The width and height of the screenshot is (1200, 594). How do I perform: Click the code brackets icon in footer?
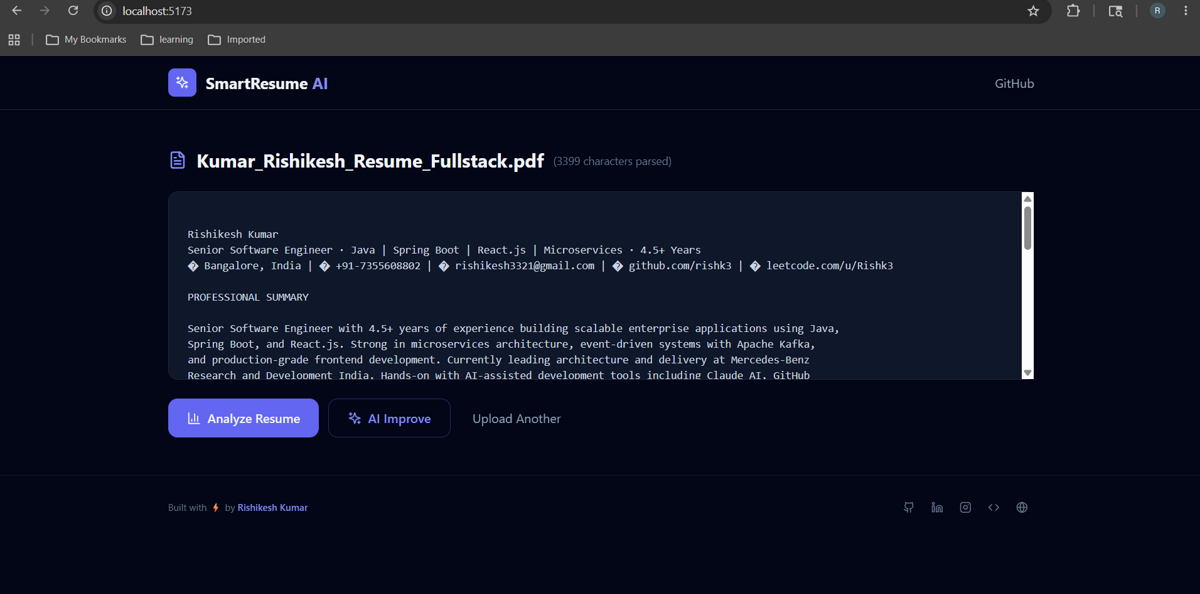point(994,508)
